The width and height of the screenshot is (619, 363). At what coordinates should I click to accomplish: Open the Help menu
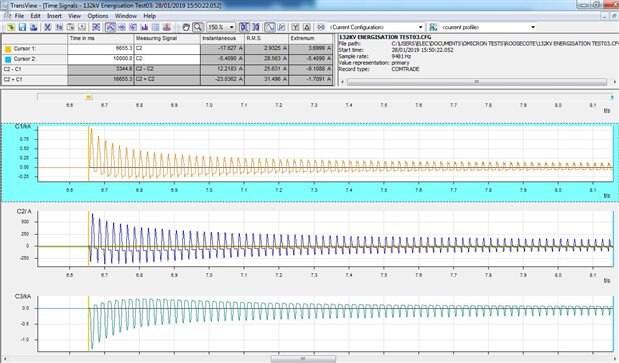pos(149,16)
